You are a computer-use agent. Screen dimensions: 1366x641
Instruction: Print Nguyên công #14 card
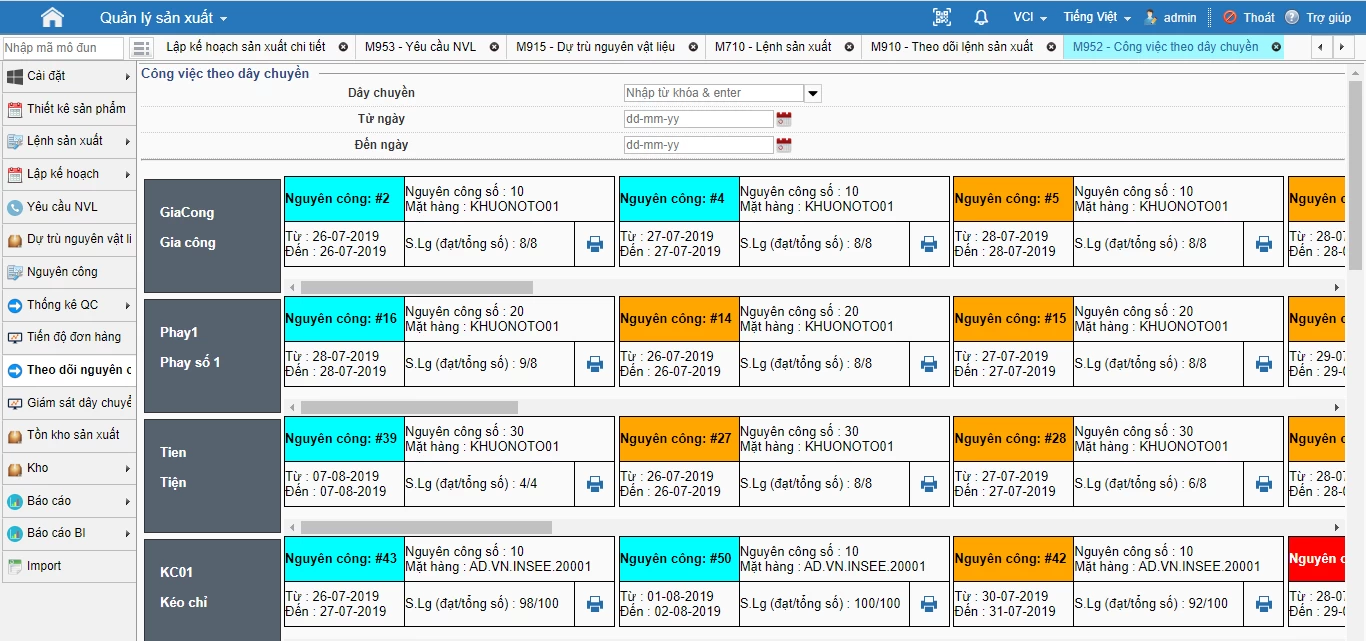pos(929,363)
